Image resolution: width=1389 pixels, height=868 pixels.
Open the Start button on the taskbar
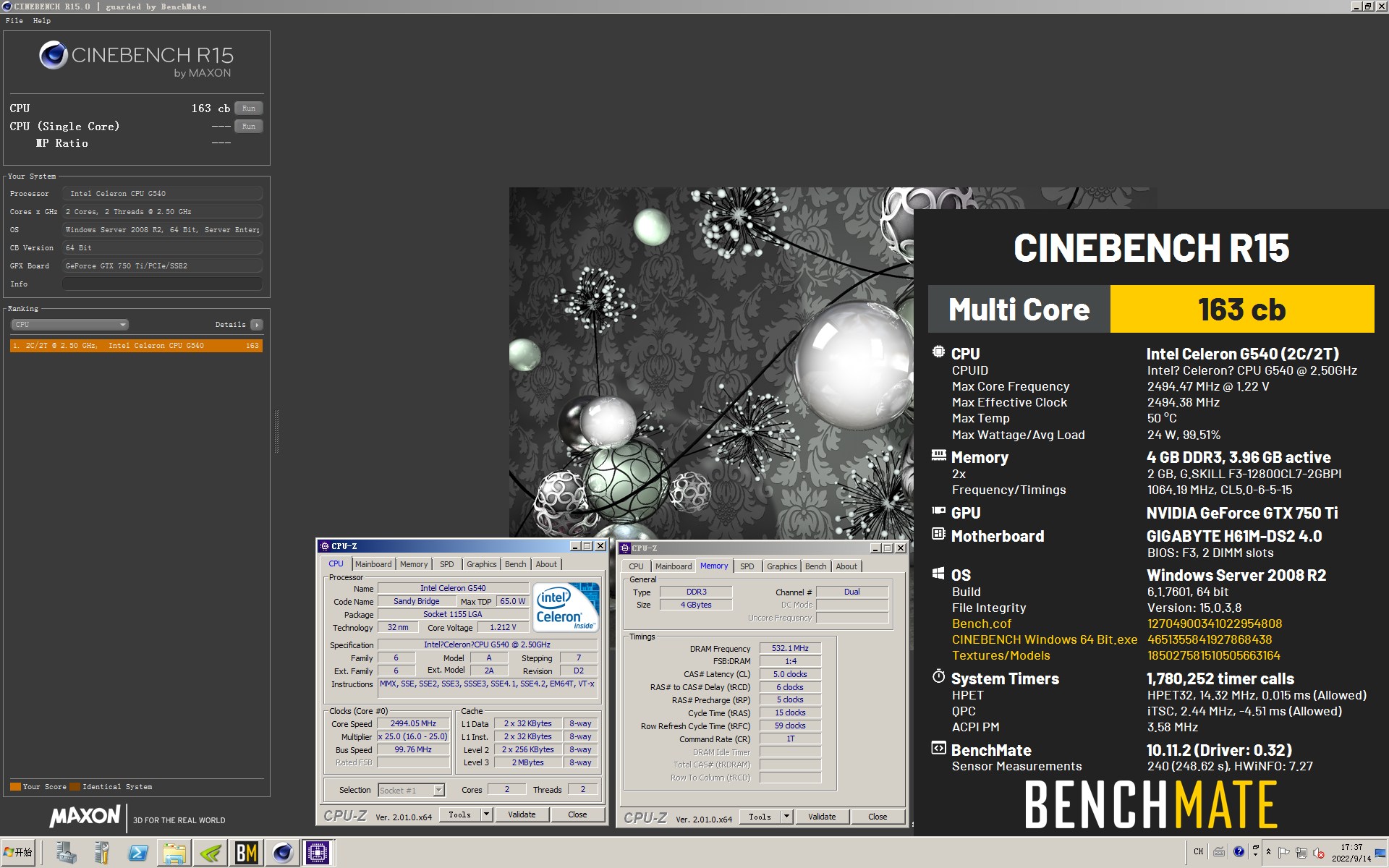tap(19, 853)
